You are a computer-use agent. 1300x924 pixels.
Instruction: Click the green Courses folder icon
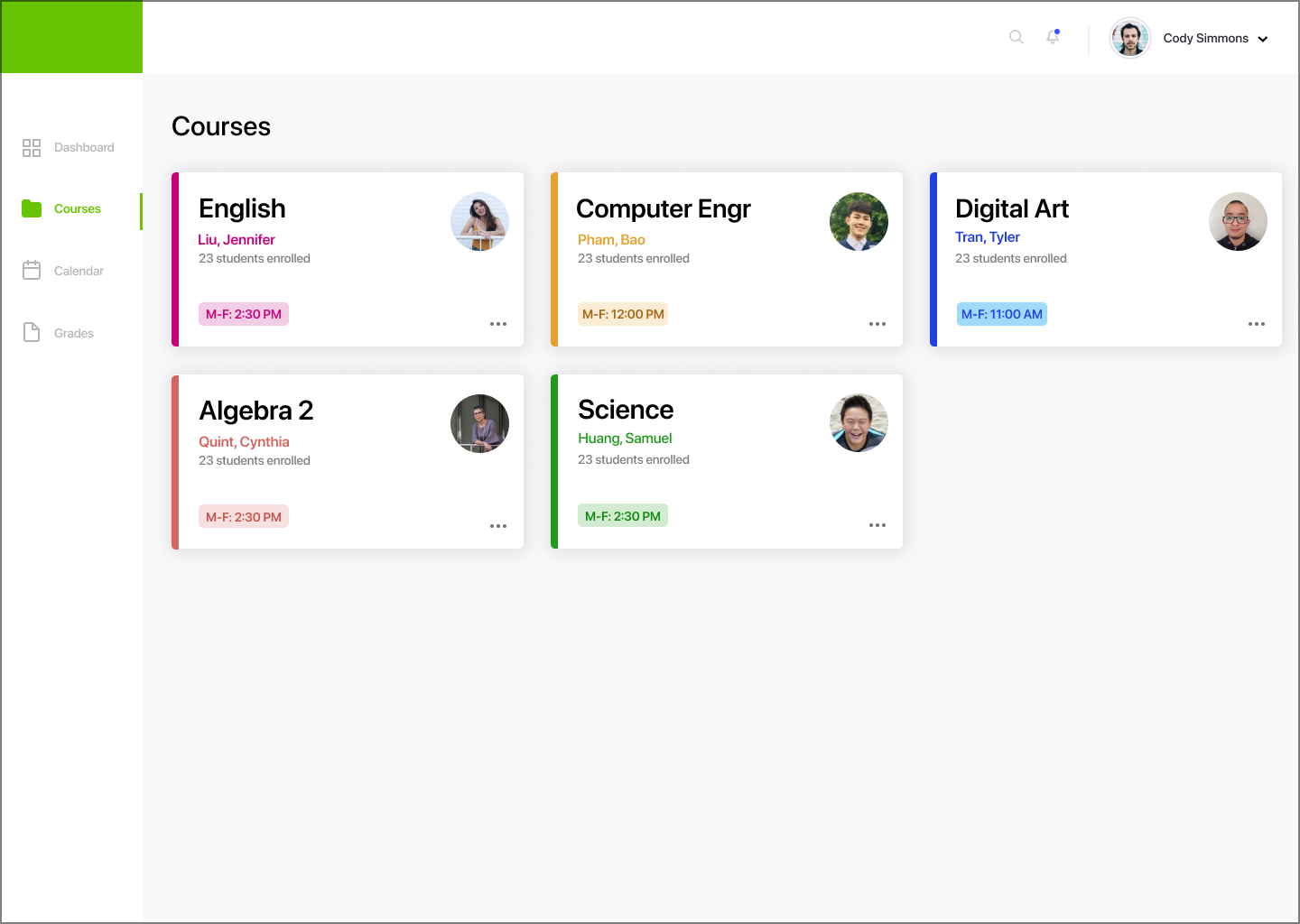tap(32, 208)
